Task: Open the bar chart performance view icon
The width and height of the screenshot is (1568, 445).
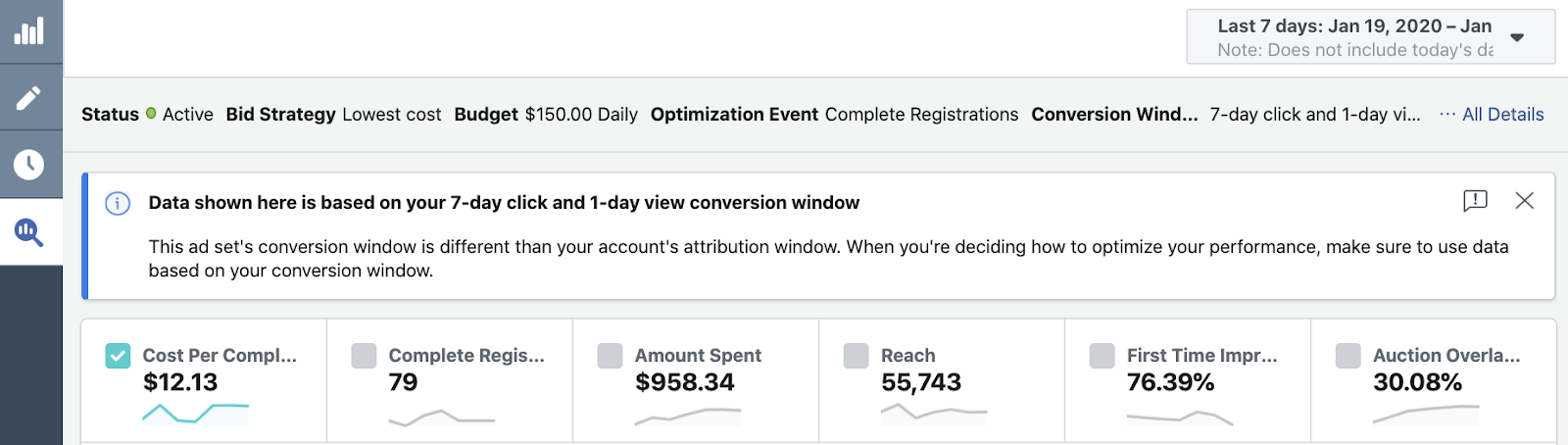Action: 29,31
